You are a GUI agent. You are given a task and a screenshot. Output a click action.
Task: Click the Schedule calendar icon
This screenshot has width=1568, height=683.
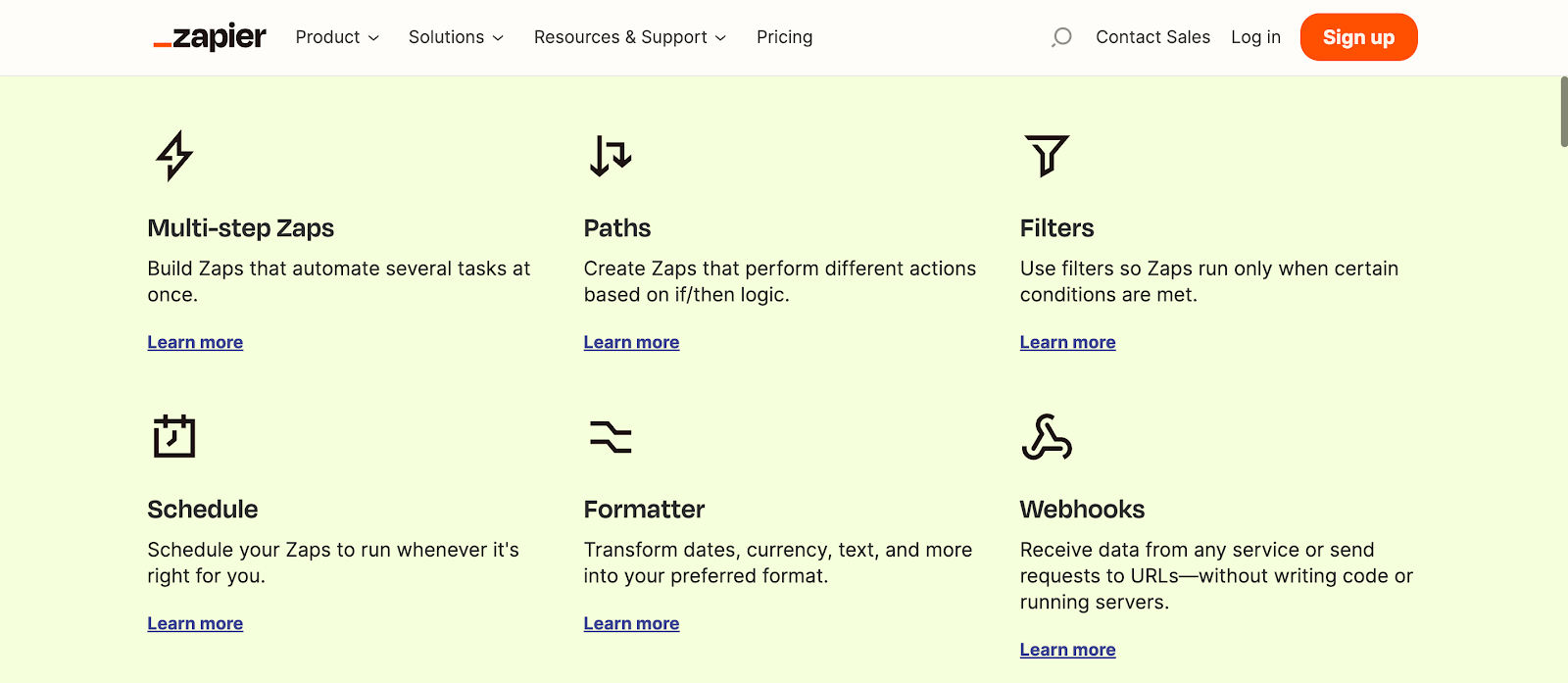(x=174, y=436)
